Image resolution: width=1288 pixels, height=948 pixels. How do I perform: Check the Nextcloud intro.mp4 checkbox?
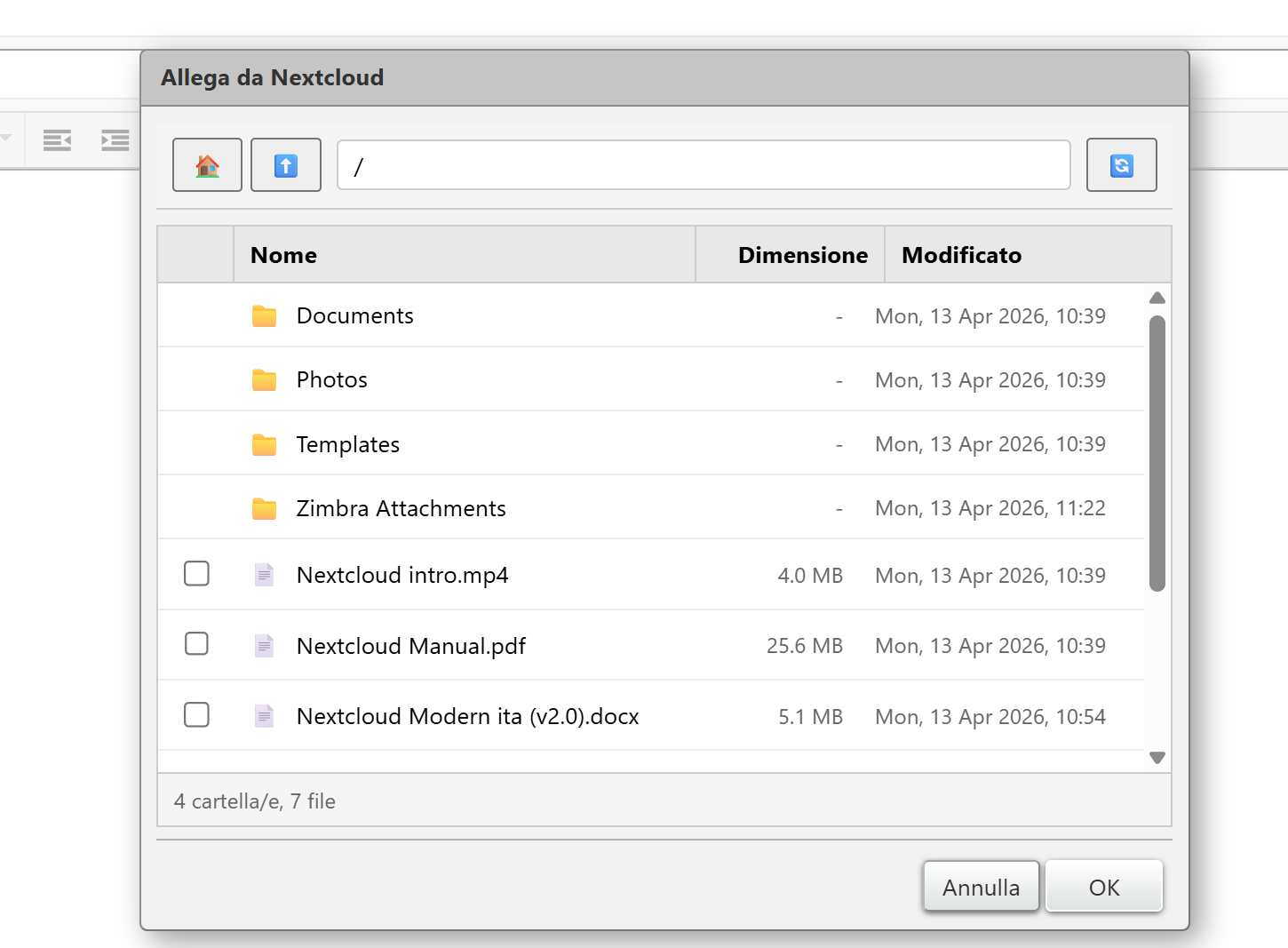[x=196, y=574]
